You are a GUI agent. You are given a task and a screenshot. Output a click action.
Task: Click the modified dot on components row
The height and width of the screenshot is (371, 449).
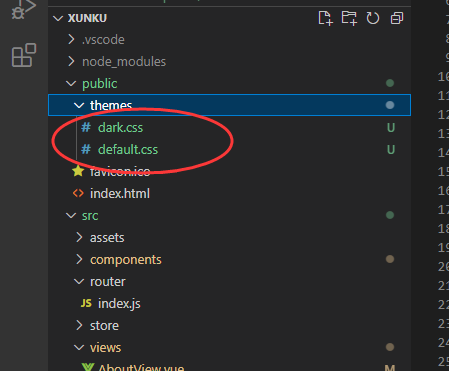[390, 259]
